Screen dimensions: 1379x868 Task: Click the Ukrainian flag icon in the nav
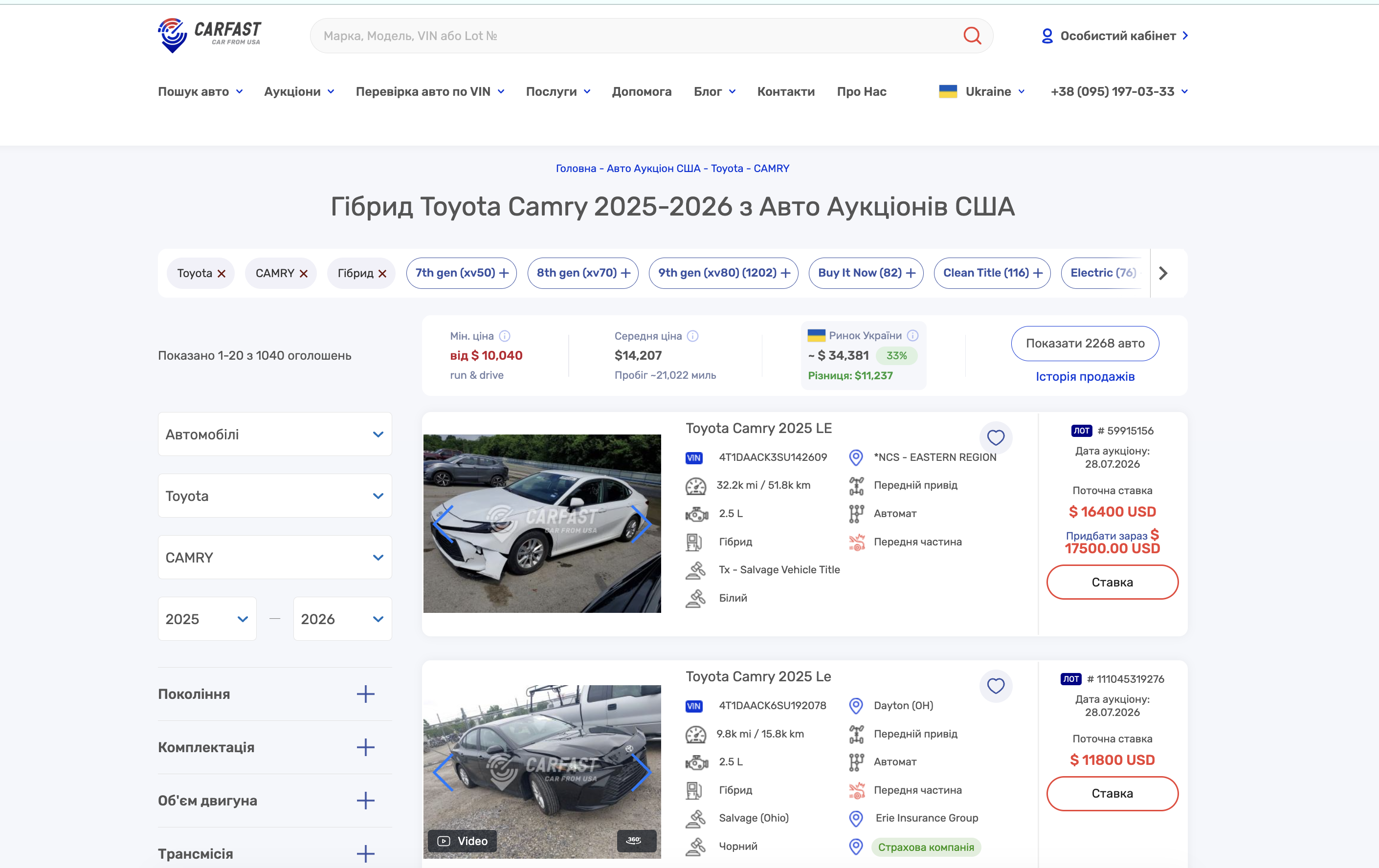pos(948,91)
